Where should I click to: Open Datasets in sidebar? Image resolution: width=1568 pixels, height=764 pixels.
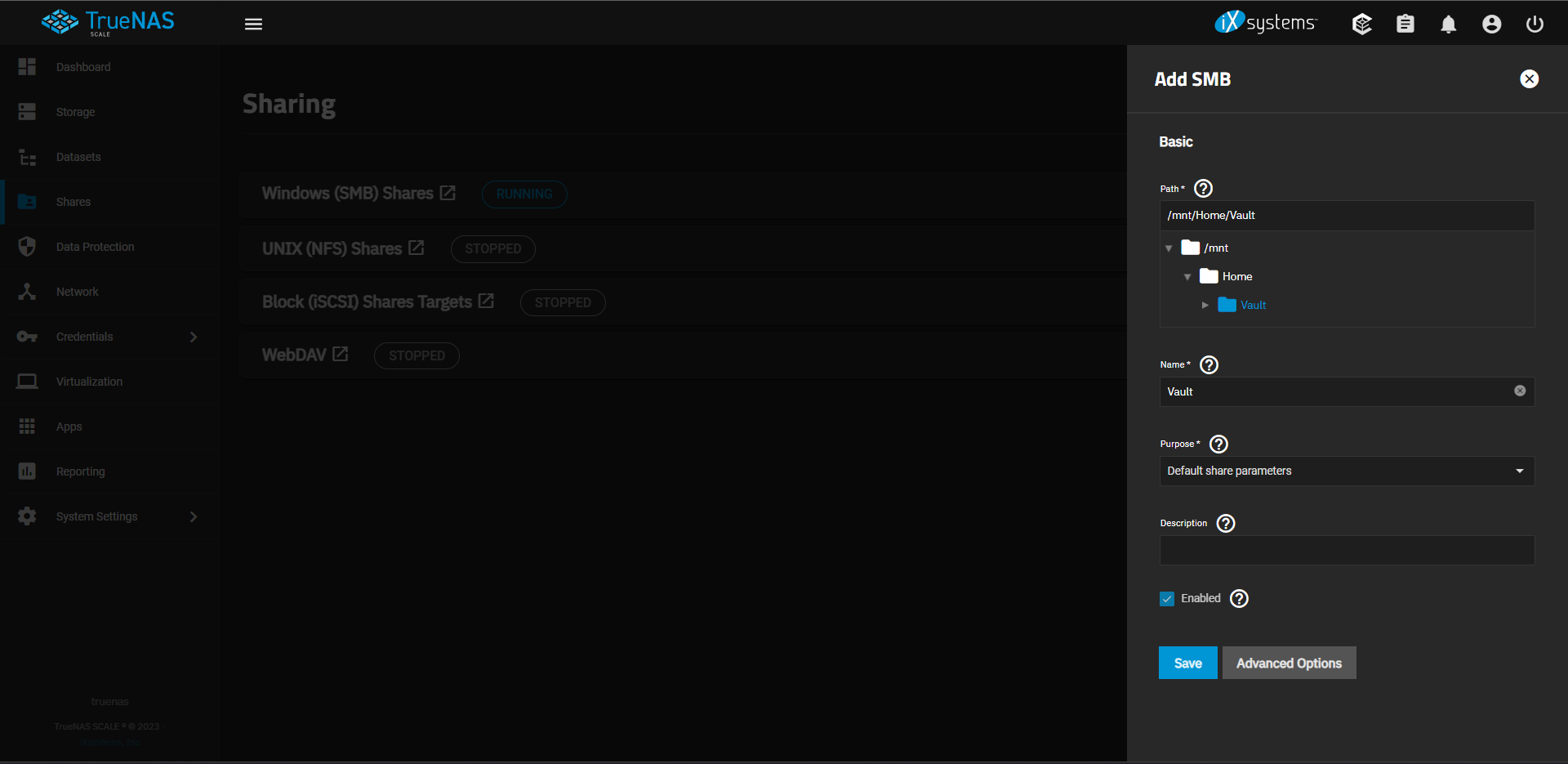109,157
